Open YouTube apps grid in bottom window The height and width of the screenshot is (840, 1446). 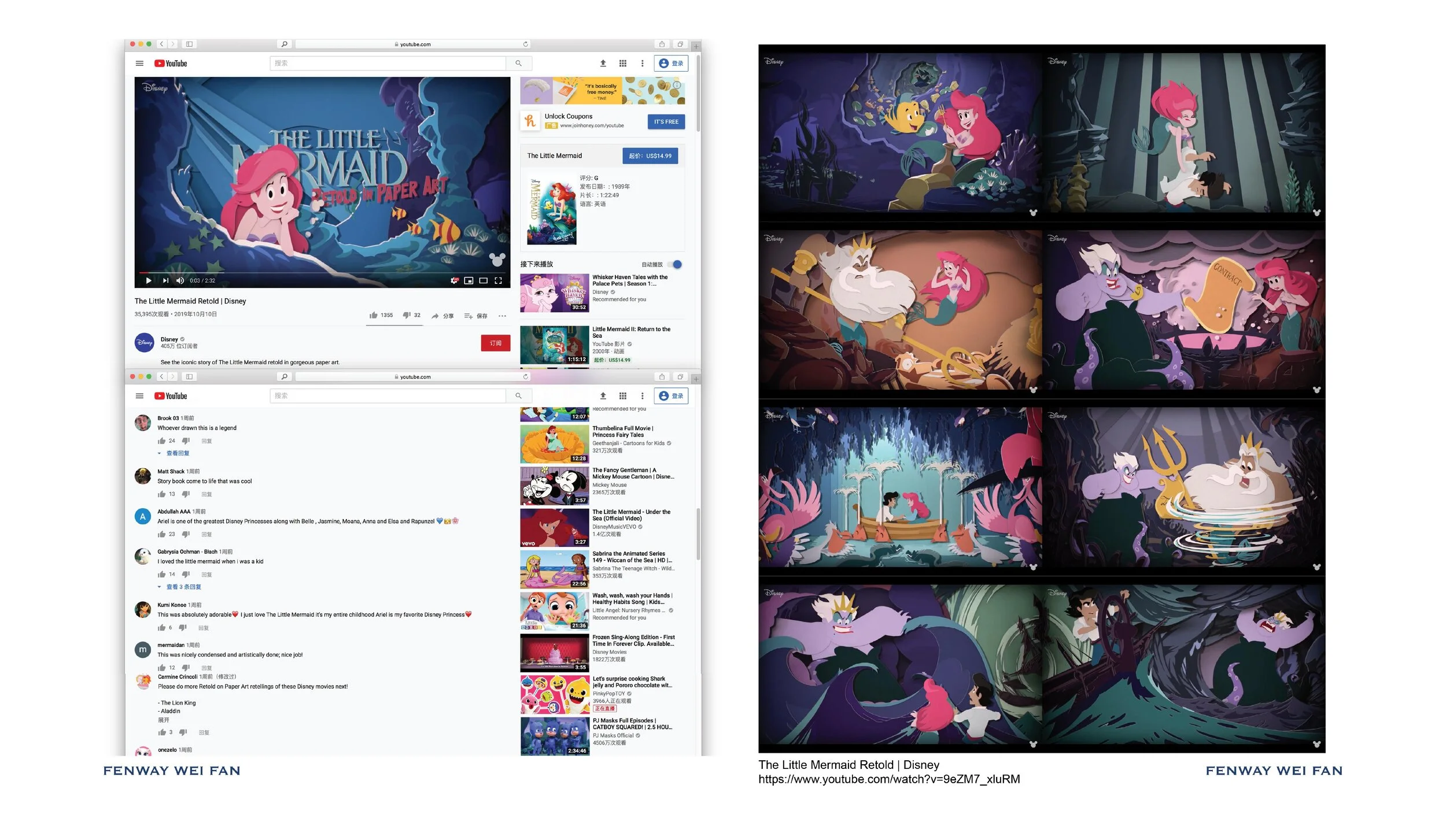pos(622,396)
